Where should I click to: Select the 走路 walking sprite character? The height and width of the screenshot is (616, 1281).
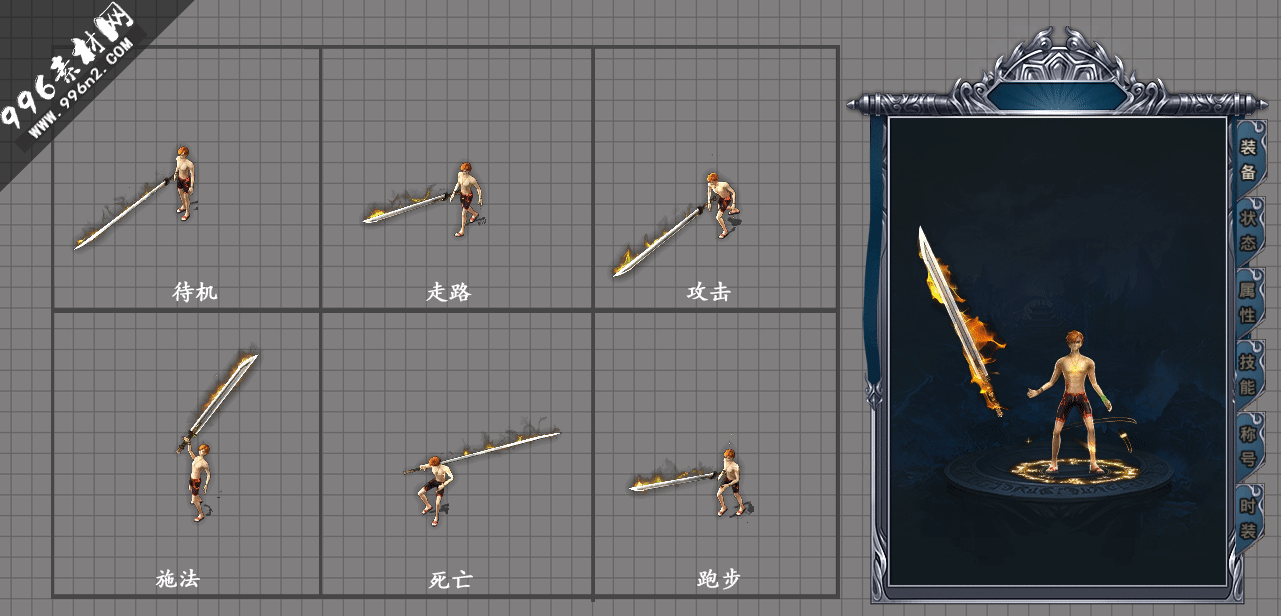click(x=422, y=200)
